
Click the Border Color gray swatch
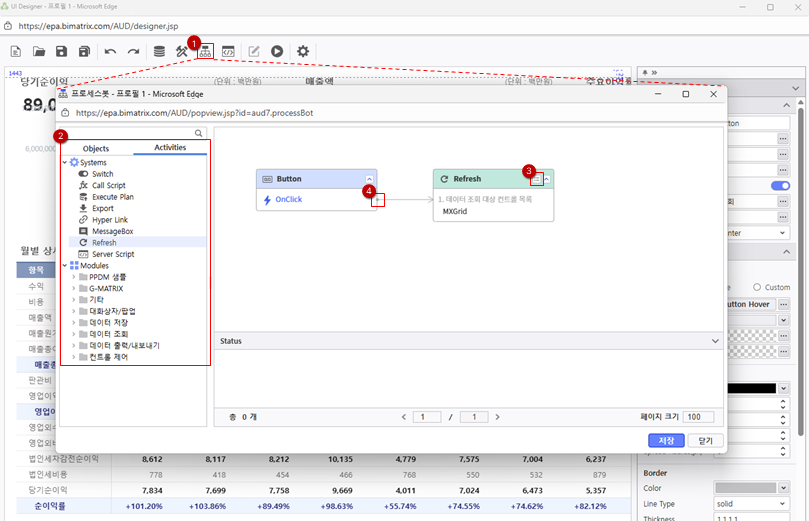click(744, 487)
